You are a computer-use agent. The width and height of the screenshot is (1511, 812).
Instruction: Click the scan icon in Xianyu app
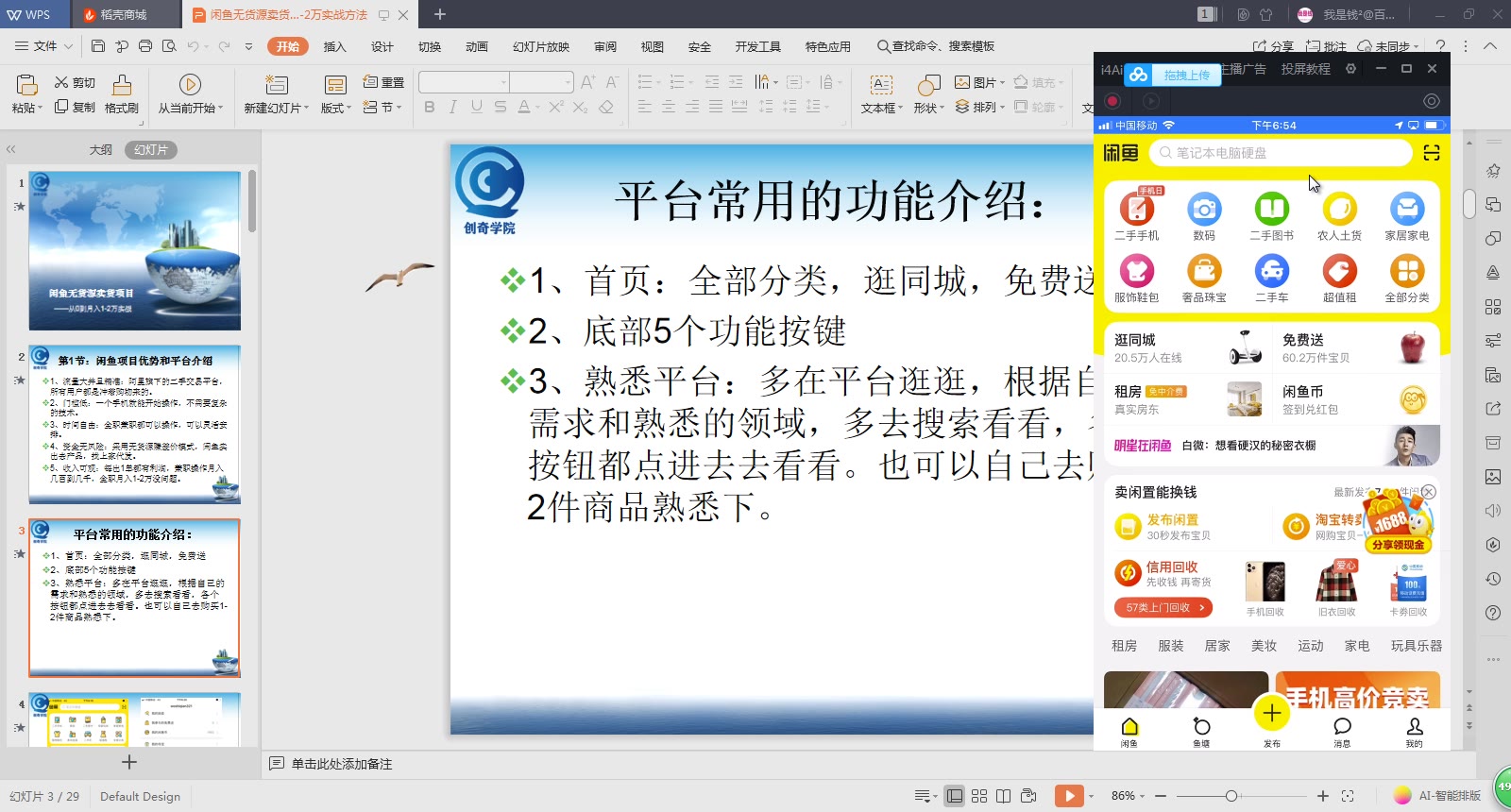point(1432,153)
